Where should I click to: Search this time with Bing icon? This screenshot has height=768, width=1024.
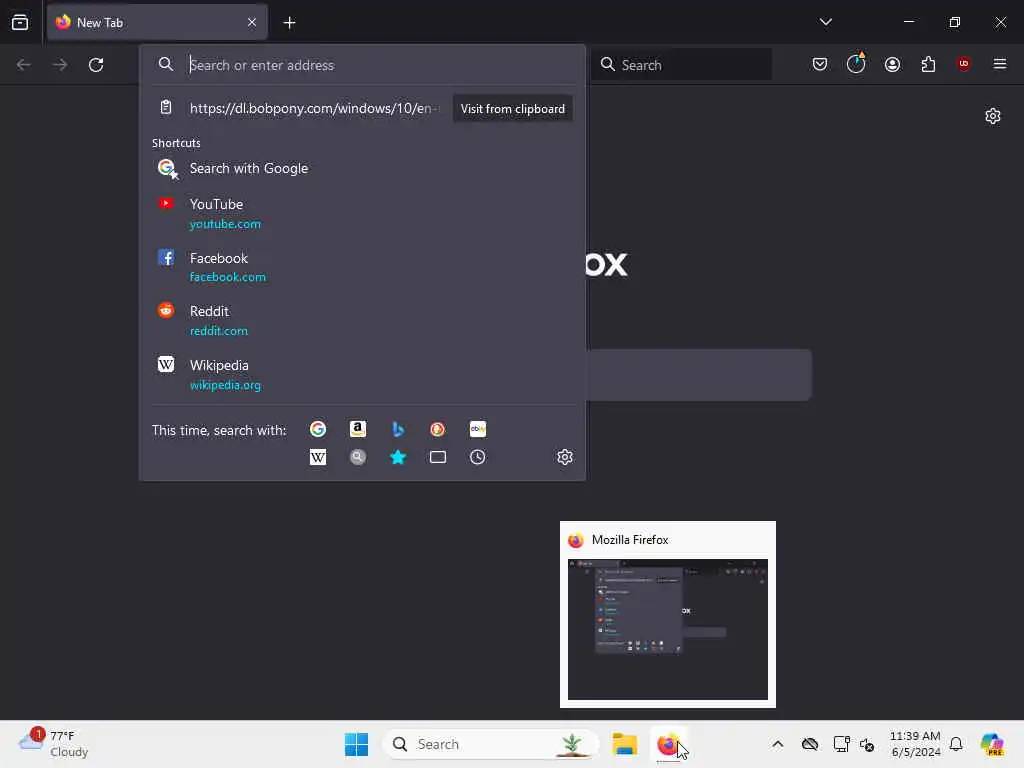click(x=398, y=429)
